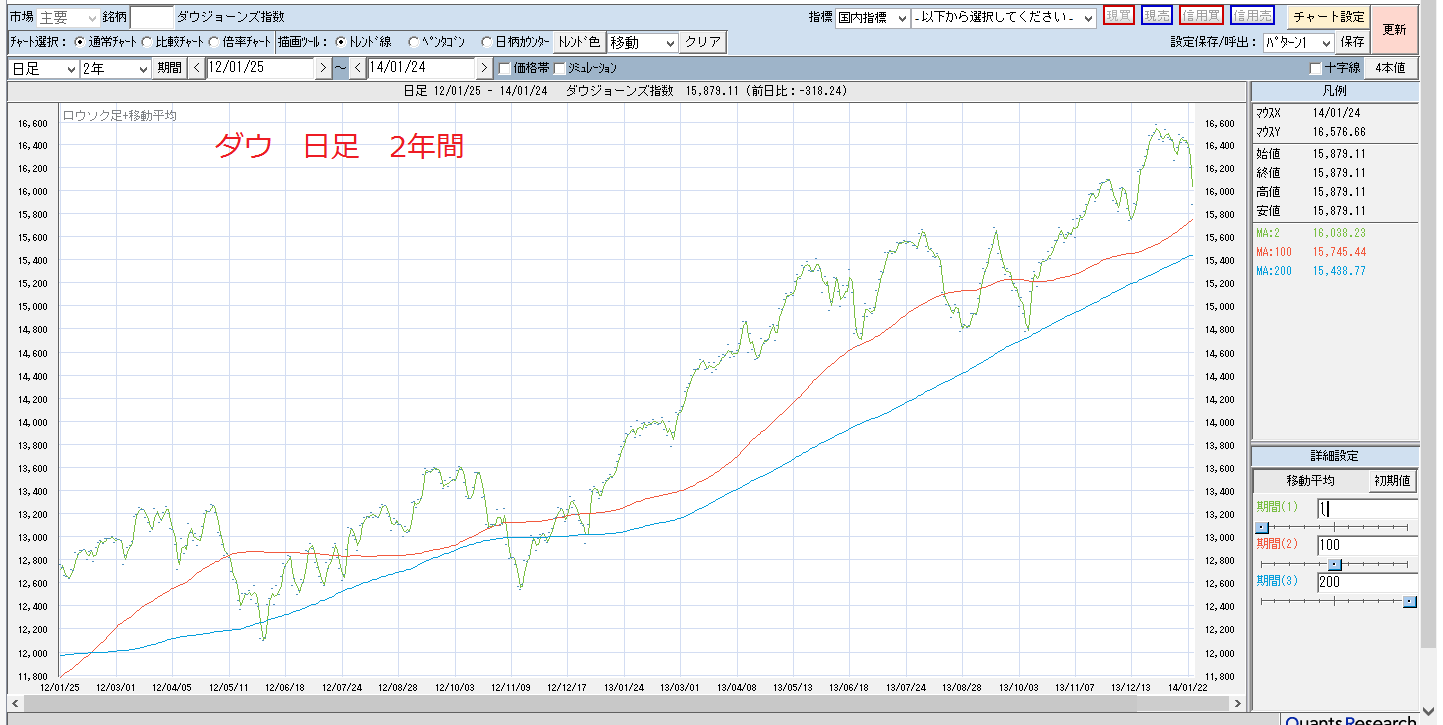Click the 信用買 button
The width and height of the screenshot is (1443, 725).
click(x=1201, y=16)
